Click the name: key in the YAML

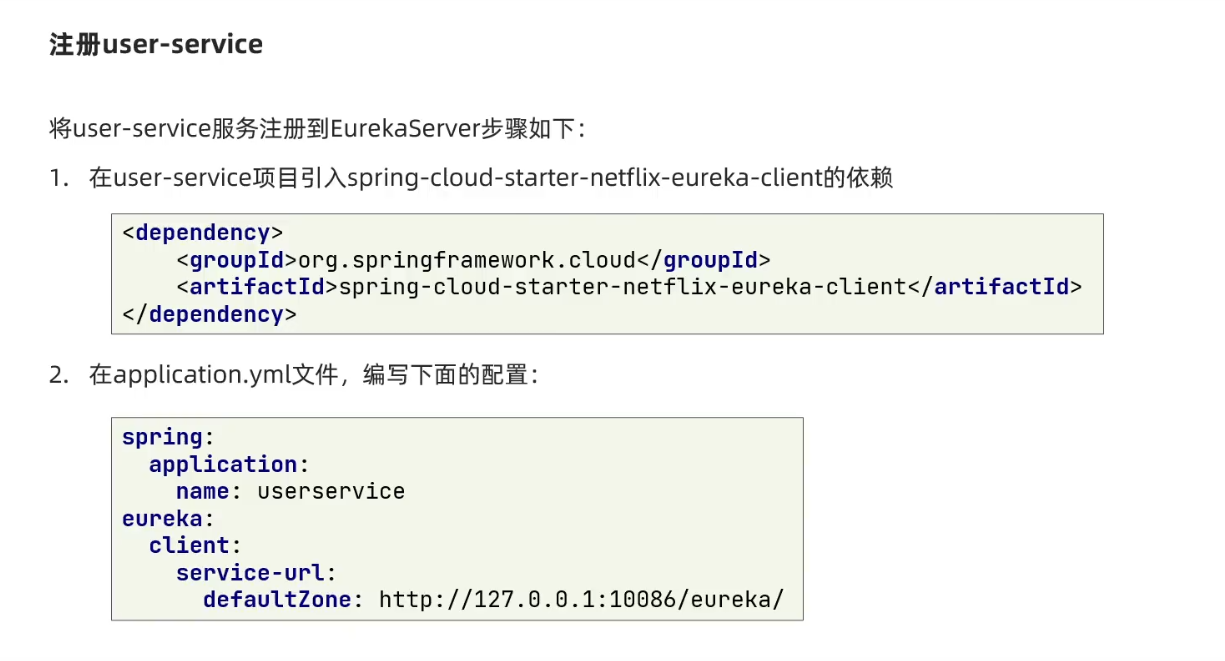coord(209,491)
